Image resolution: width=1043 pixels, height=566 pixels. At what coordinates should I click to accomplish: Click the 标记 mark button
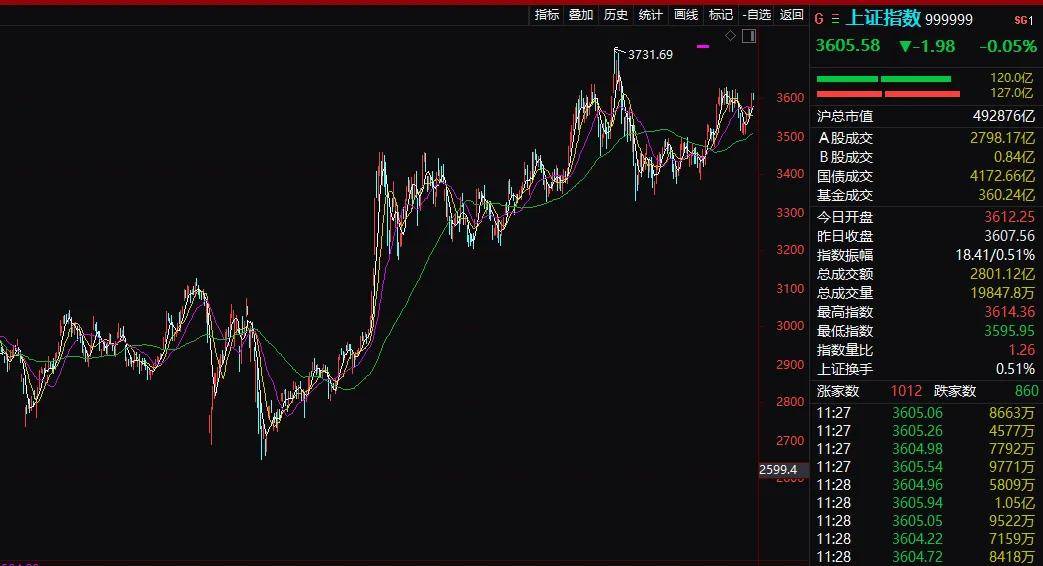pyautogui.click(x=721, y=15)
